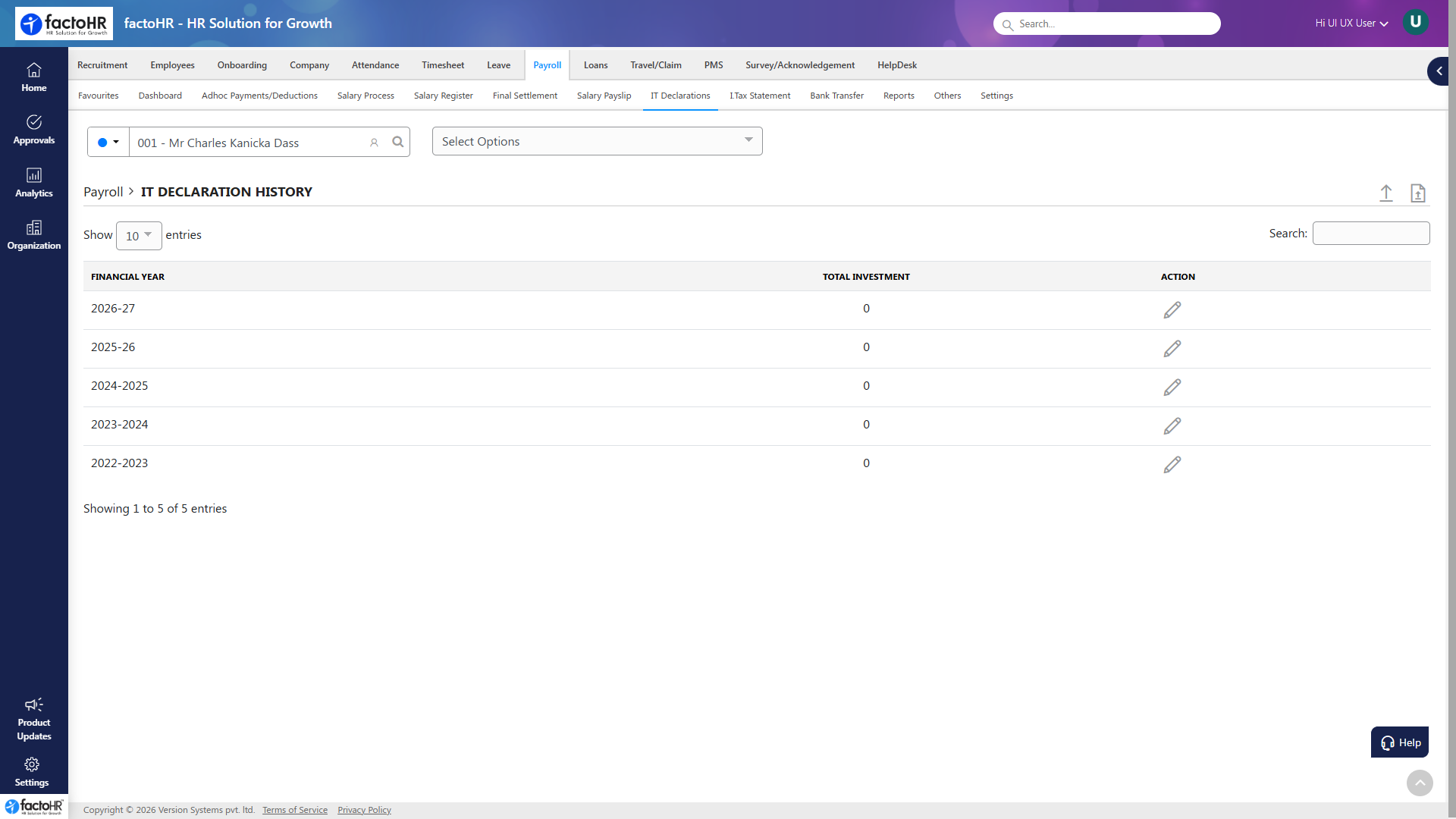Open the Hi UI UX User menu
This screenshot has width=1456, height=819.
[x=1351, y=24]
